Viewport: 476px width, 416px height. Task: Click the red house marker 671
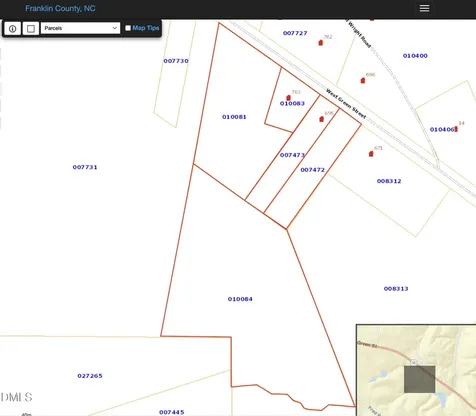click(x=371, y=153)
